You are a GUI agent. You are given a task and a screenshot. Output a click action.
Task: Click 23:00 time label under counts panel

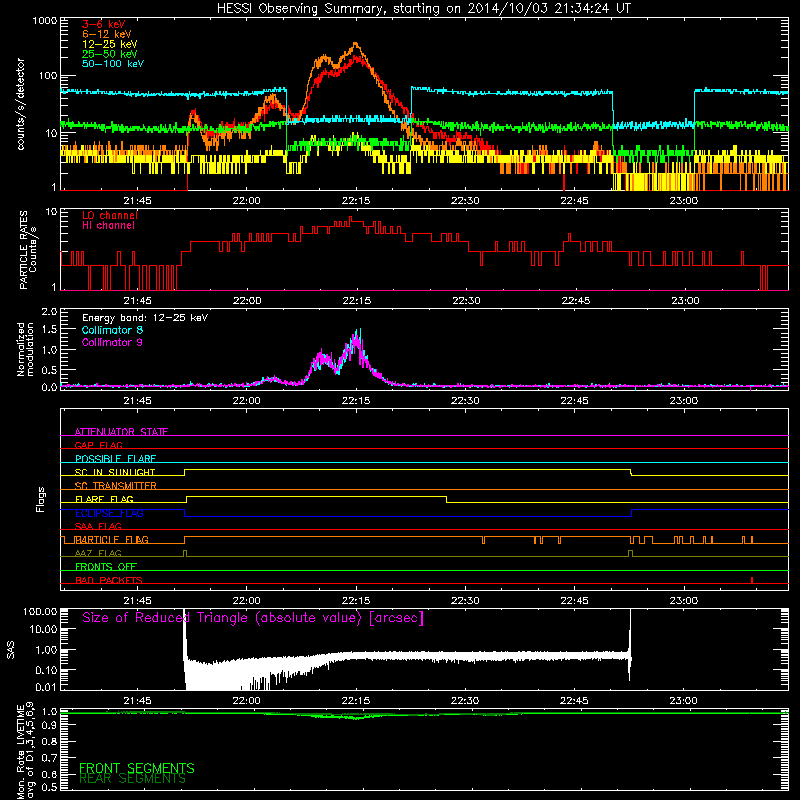(x=684, y=201)
